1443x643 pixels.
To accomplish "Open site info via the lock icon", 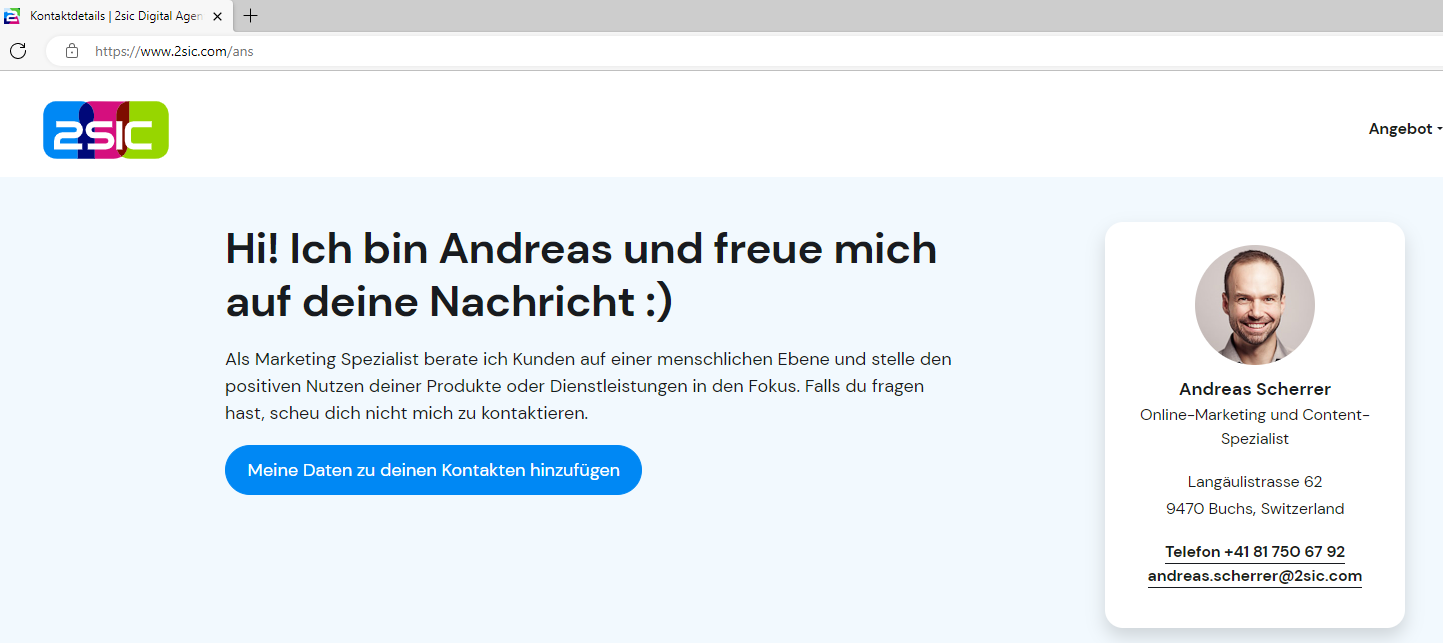I will coord(72,51).
